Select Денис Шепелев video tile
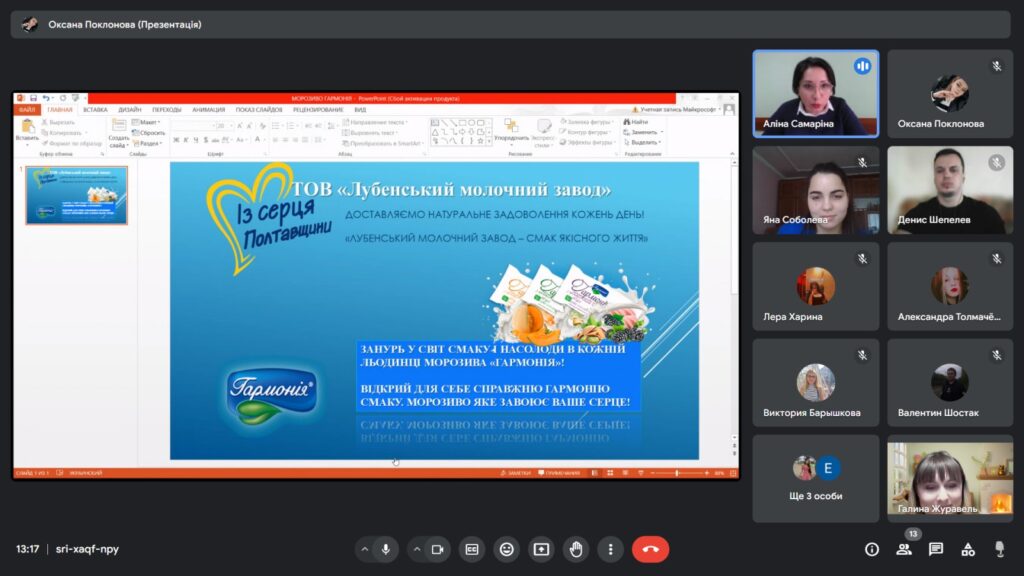Image resolution: width=1024 pixels, height=576 pixels. (x=950, y=190)
